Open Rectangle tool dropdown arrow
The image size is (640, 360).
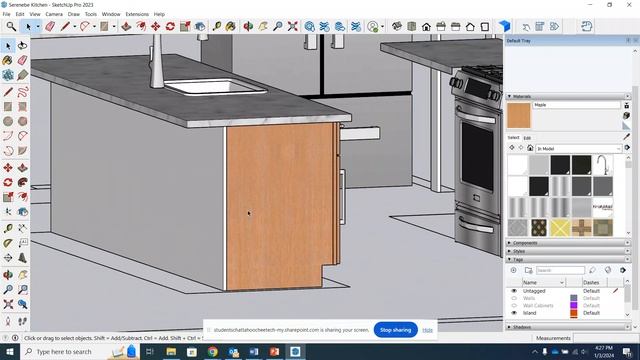[114, 27]
